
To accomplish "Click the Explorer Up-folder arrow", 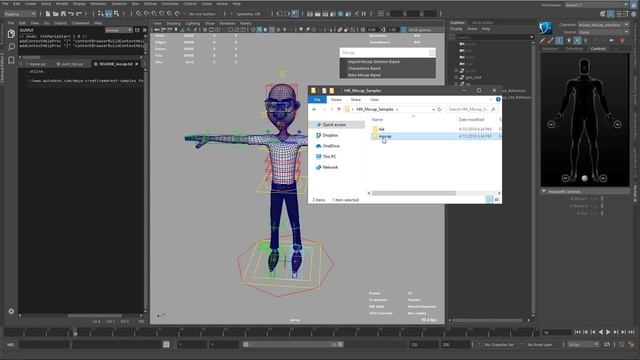I will [x=339, y=109].
